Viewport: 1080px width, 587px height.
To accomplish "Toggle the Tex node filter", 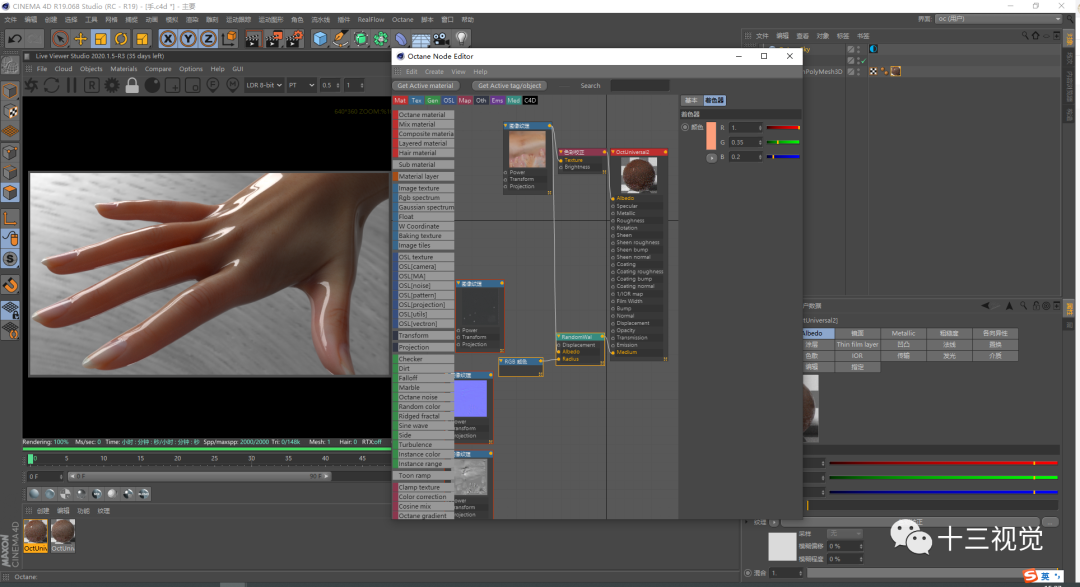I will pos(417,101).
